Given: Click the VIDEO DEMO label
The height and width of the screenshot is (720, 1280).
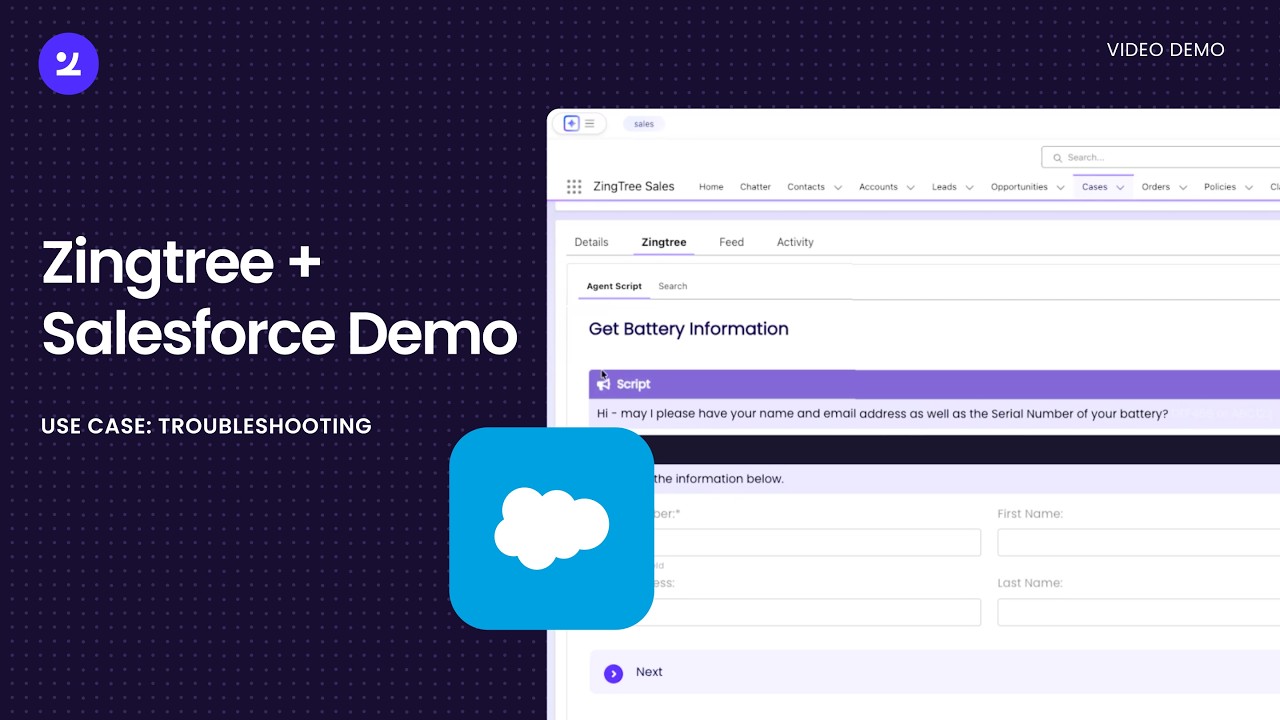Looking at the screenshot, I should point(1166,50).
